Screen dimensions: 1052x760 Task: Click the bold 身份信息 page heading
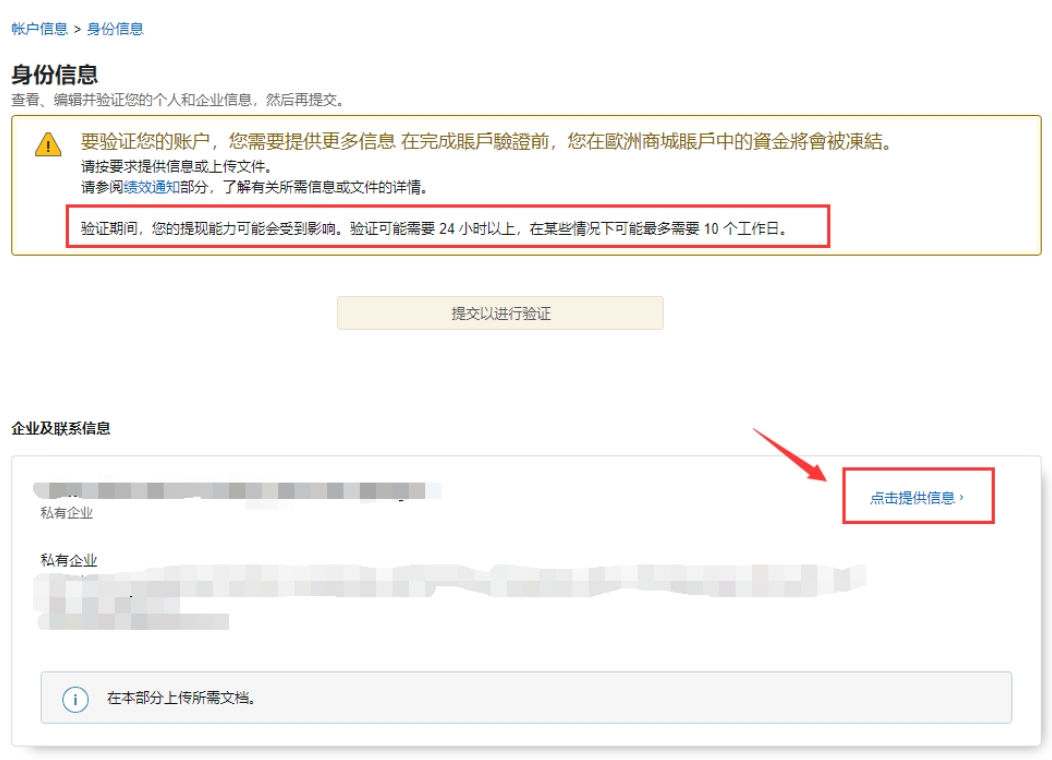(54, 74)
